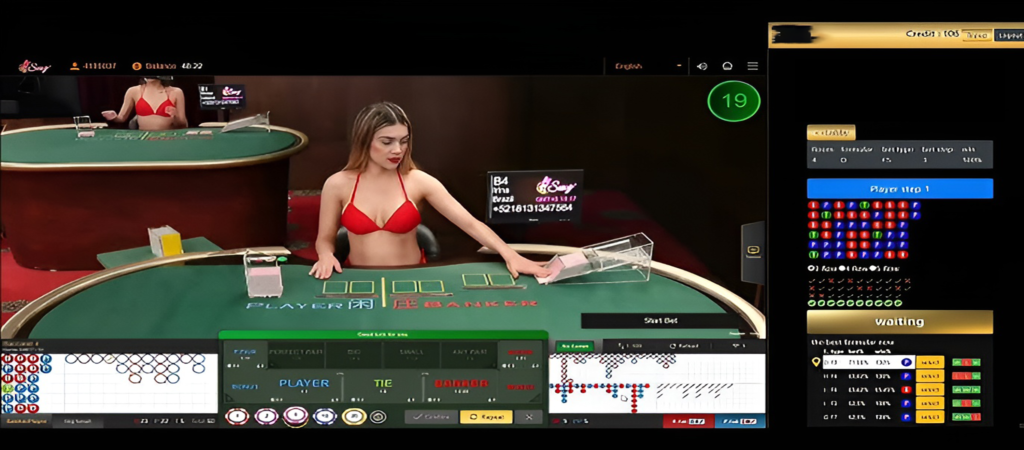Select the red betting chip
The width and height of the screenshot is (1024, 450).
coord(237,417)
